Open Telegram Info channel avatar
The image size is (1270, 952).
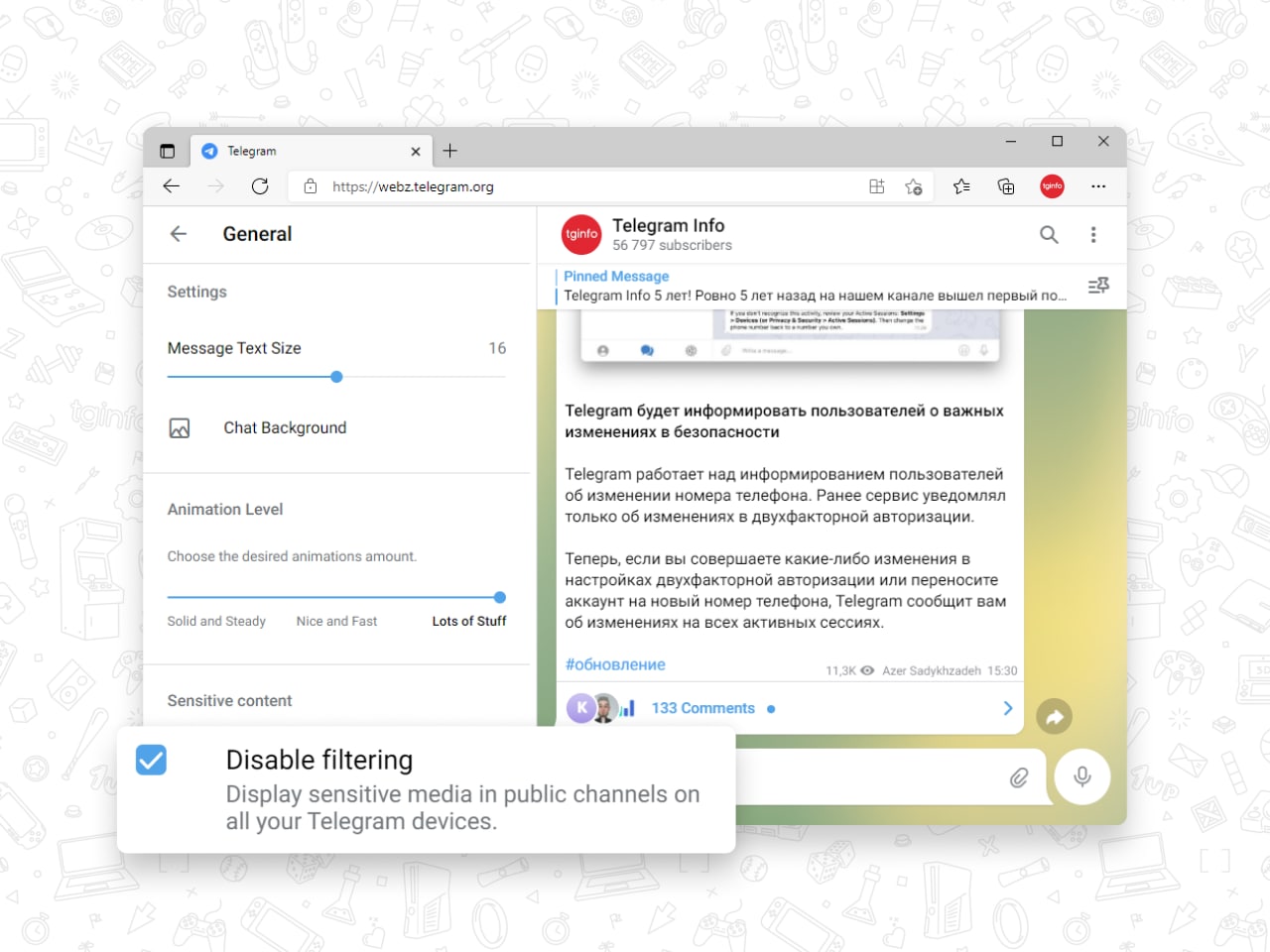pyautogui.click(x=581, y=235)
